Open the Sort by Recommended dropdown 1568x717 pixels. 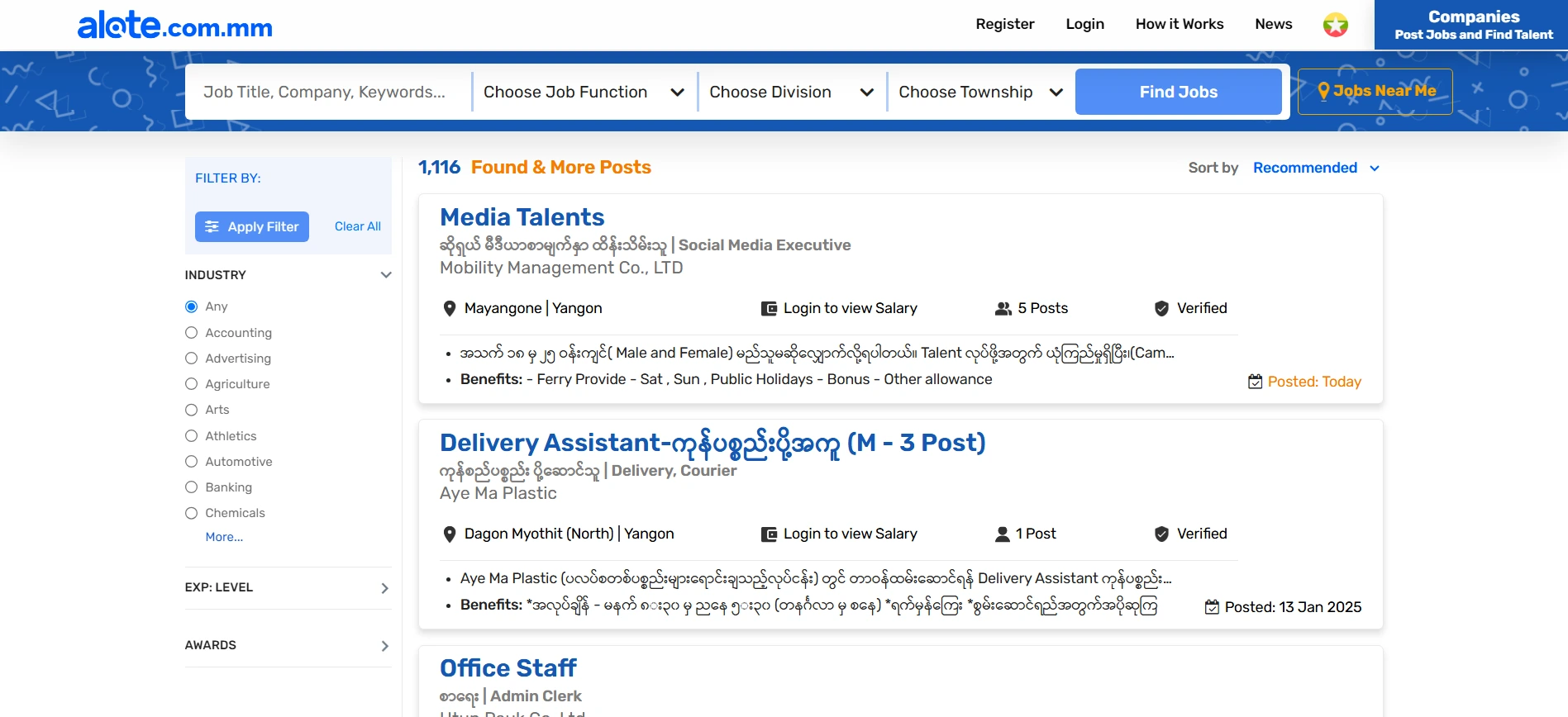1316,168
